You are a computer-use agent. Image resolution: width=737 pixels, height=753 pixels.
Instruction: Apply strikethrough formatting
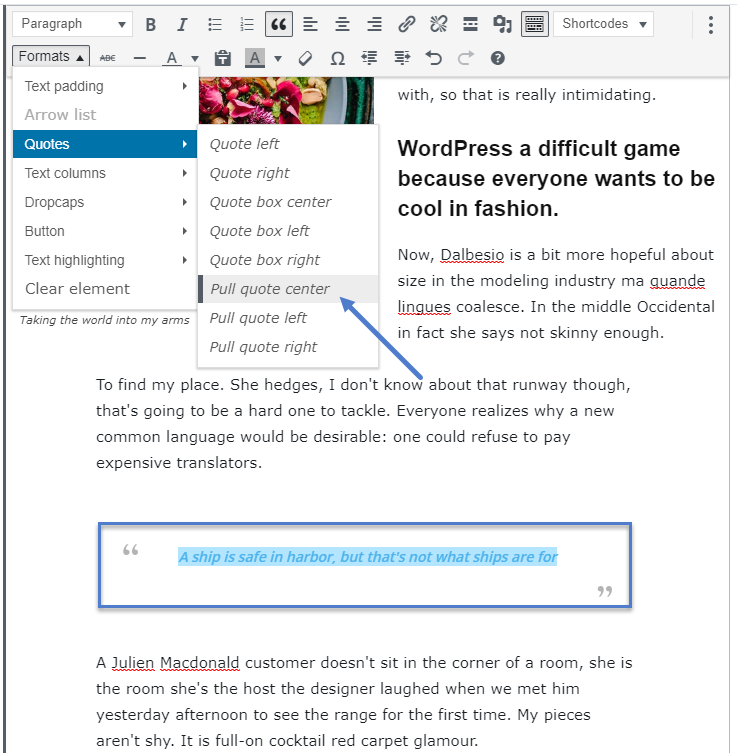coord(108,58)
